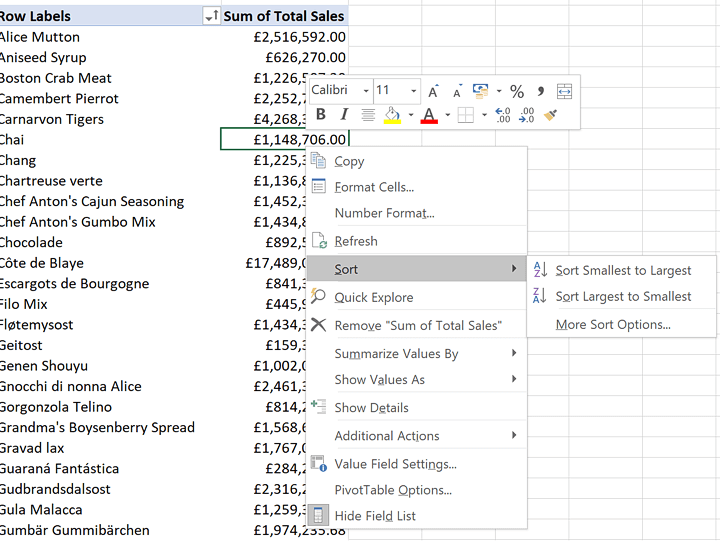This screenshot has height=542, width=720.
Task: Click Increase Font Size icon
Action: click(434, 91)
